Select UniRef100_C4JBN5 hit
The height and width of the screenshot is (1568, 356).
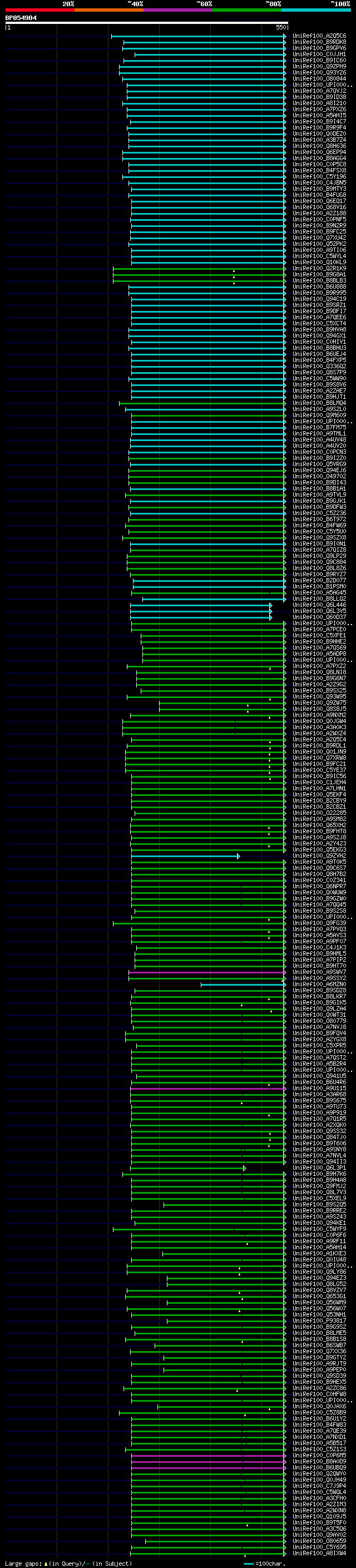[319, 182]
